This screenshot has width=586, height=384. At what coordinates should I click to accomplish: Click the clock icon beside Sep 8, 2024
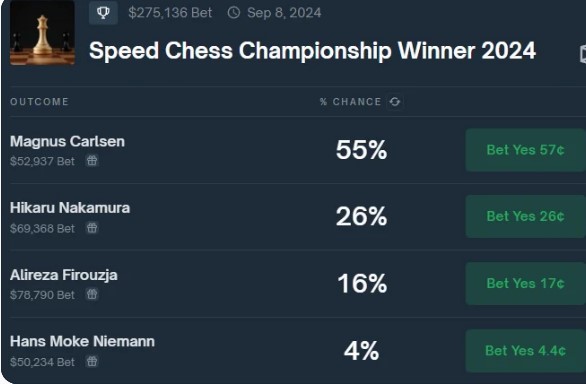pos(234,13)
